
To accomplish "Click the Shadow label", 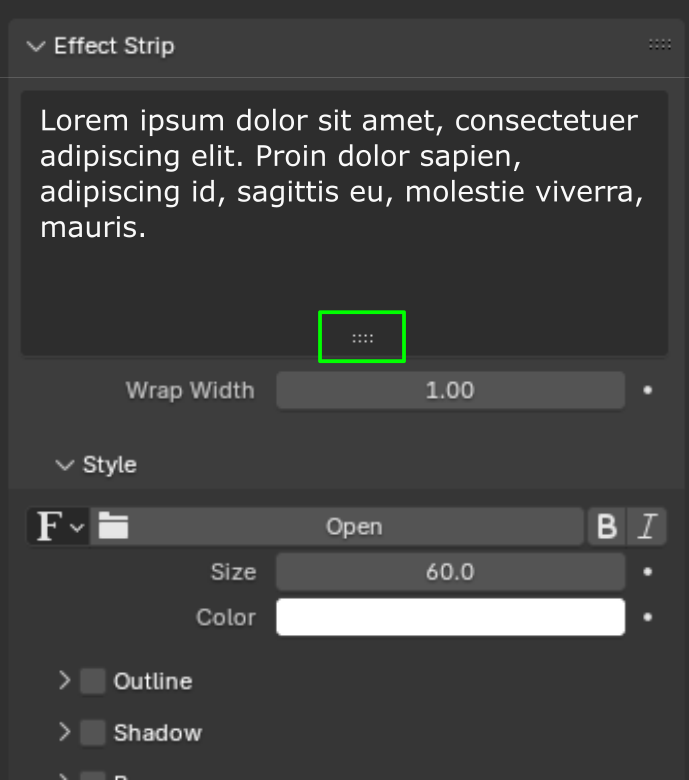I will point(158,733).
